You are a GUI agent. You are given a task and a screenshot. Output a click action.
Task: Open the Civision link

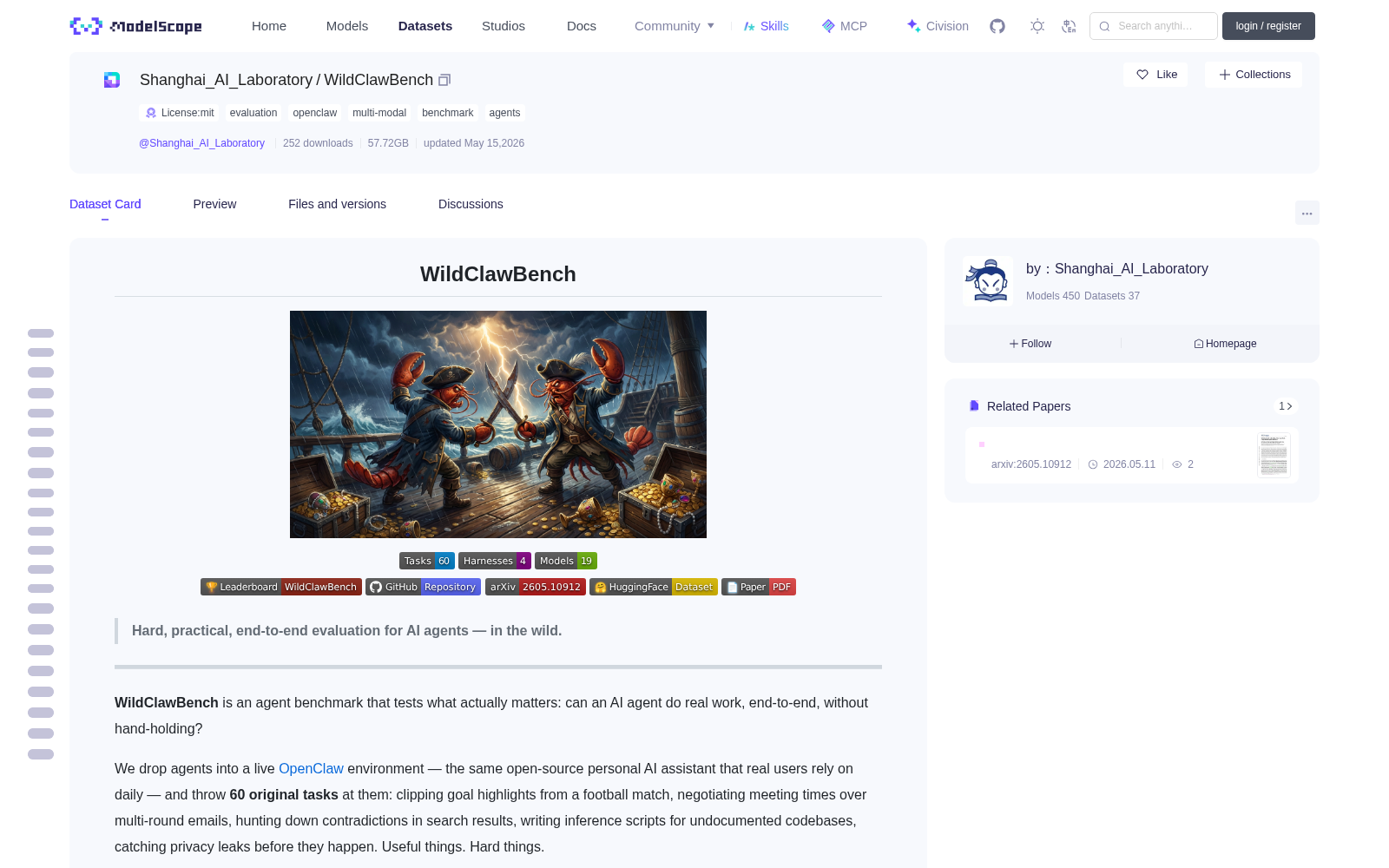point(938,26)
